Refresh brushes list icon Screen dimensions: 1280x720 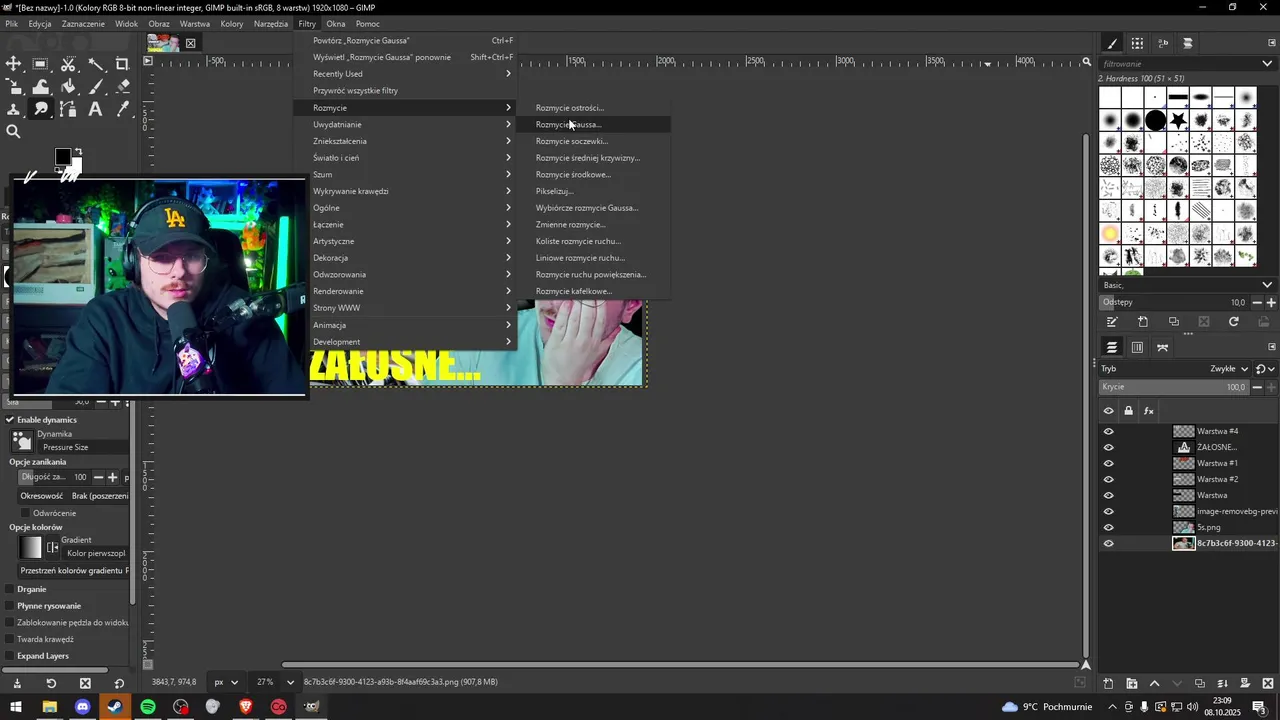pos(1234,322)
